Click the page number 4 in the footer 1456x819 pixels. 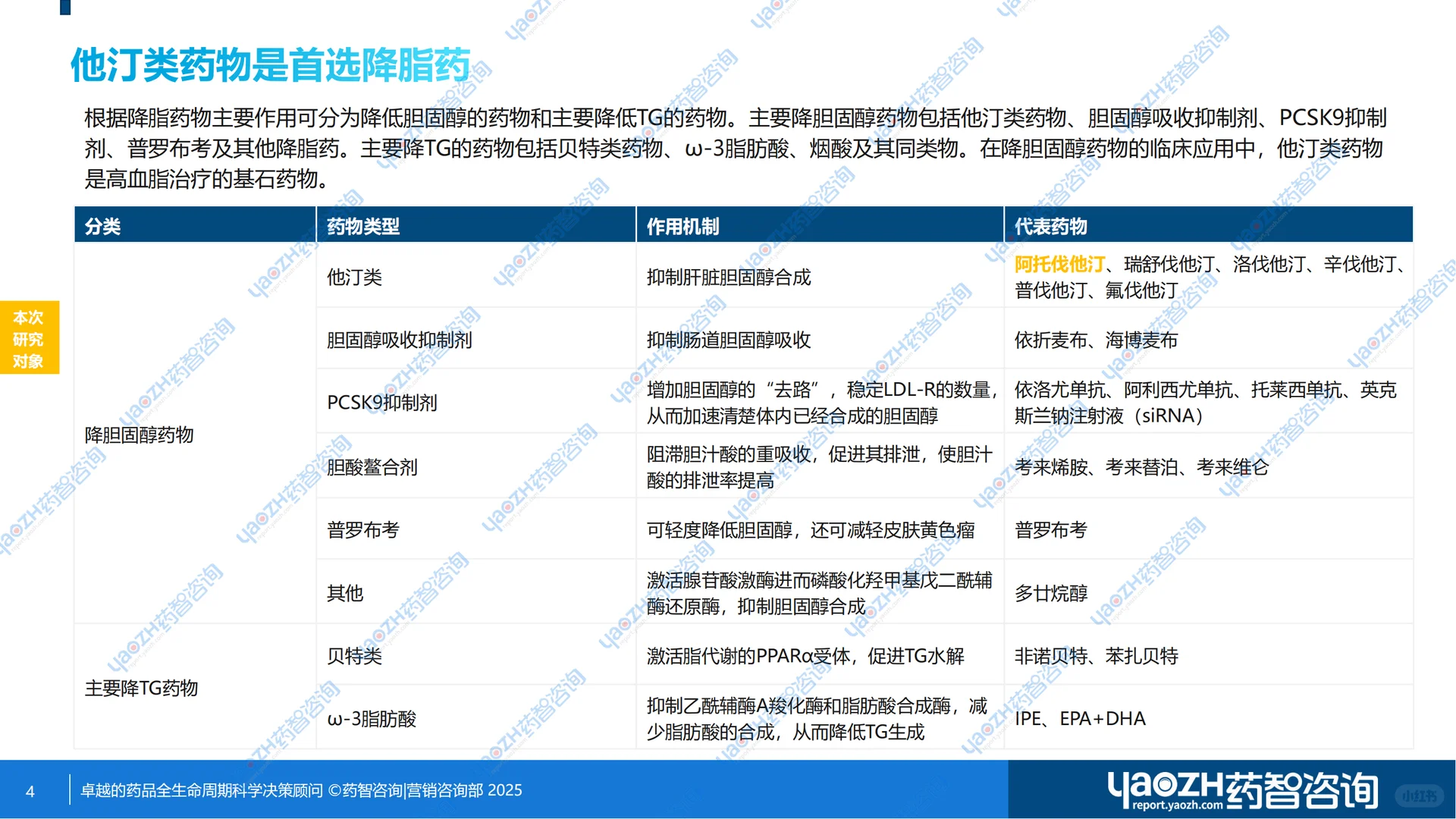coord(30,792)
